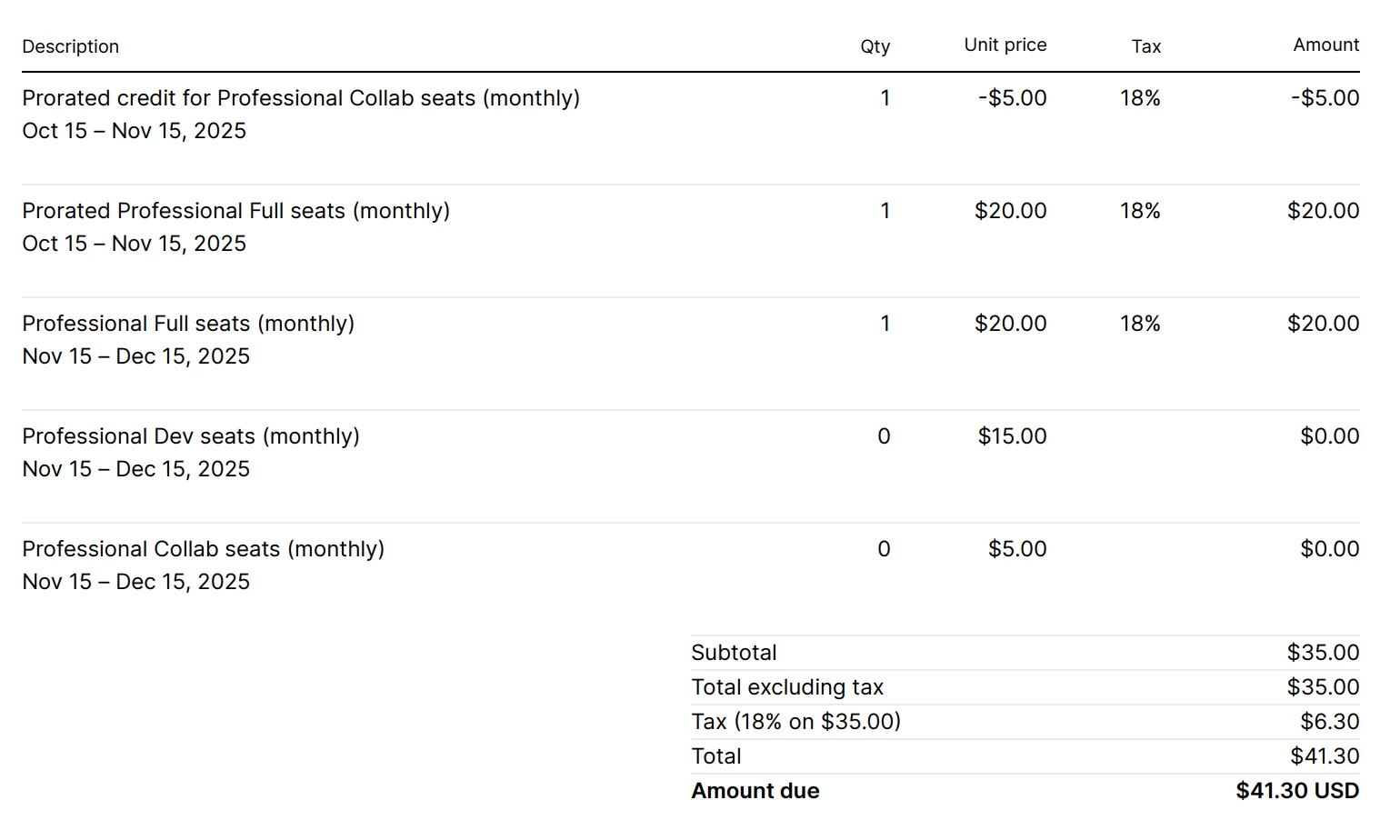Select the Prorated credit for Professional Collab line

tap(300, 98)
